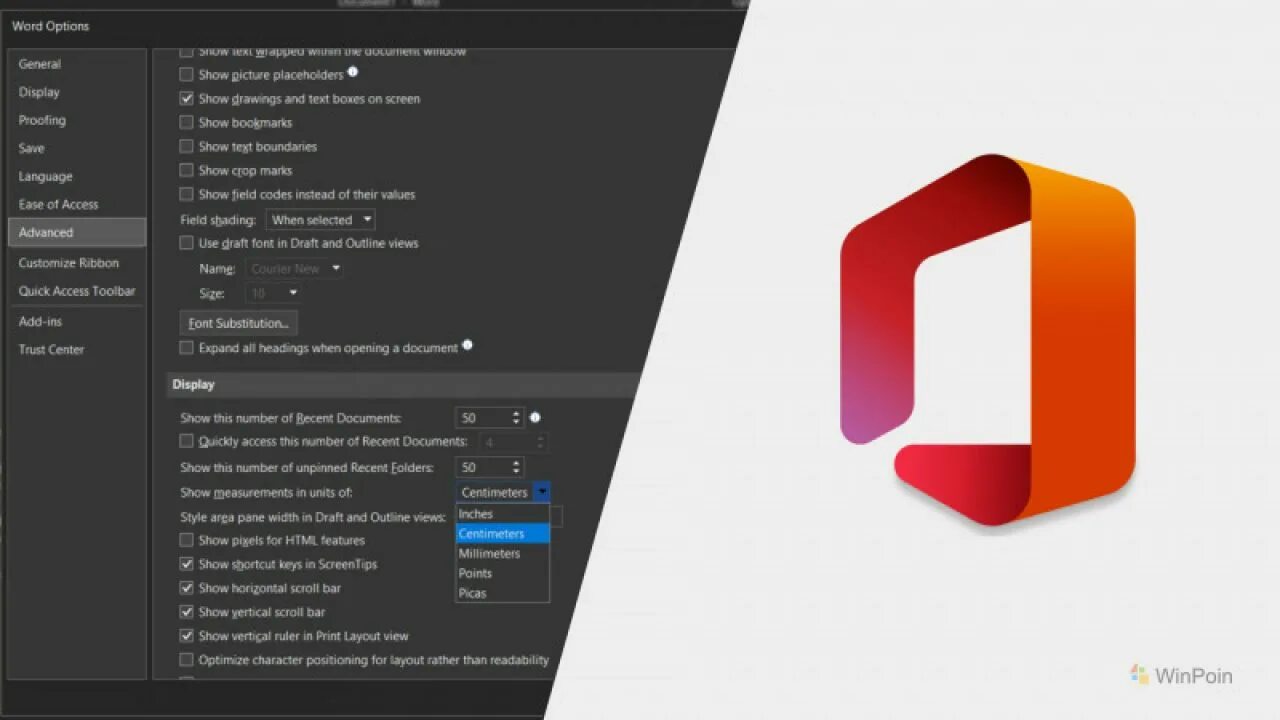Image resolution: width=1280 pixels, height=720 pixels.
Task: Open the draft font Name dropdown
Action: click(294, 268)
